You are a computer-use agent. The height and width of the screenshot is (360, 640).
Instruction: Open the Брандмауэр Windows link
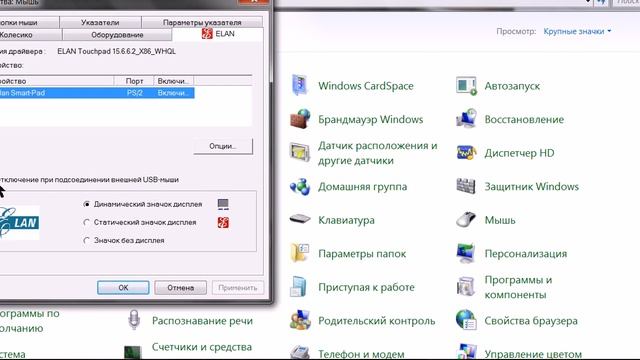[371, 120]
